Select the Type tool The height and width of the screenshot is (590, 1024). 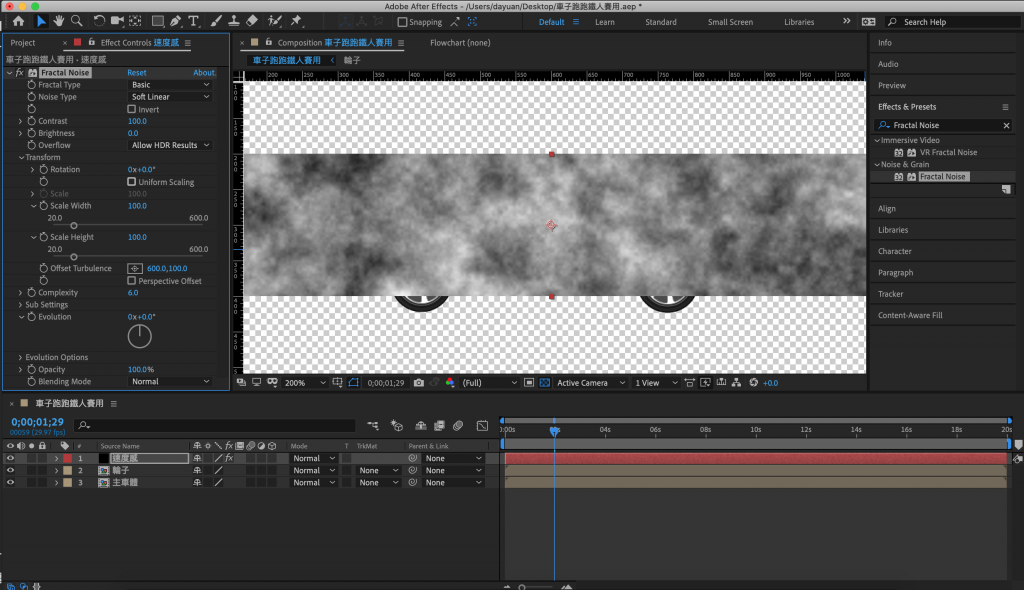(x=193, y=21)
